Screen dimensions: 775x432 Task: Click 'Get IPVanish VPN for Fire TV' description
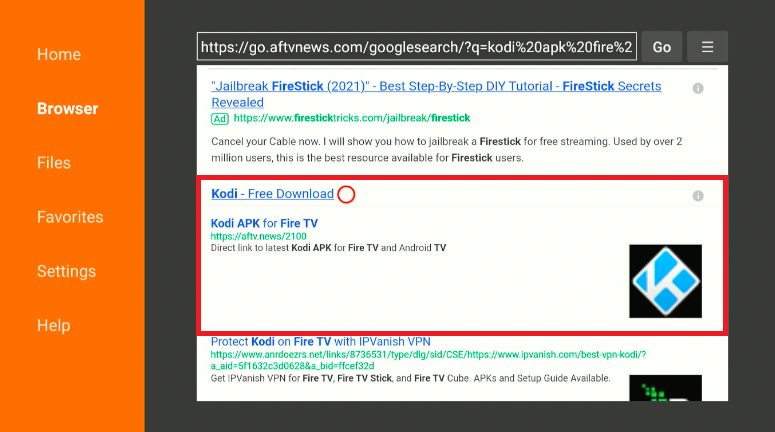coord(410,379)
